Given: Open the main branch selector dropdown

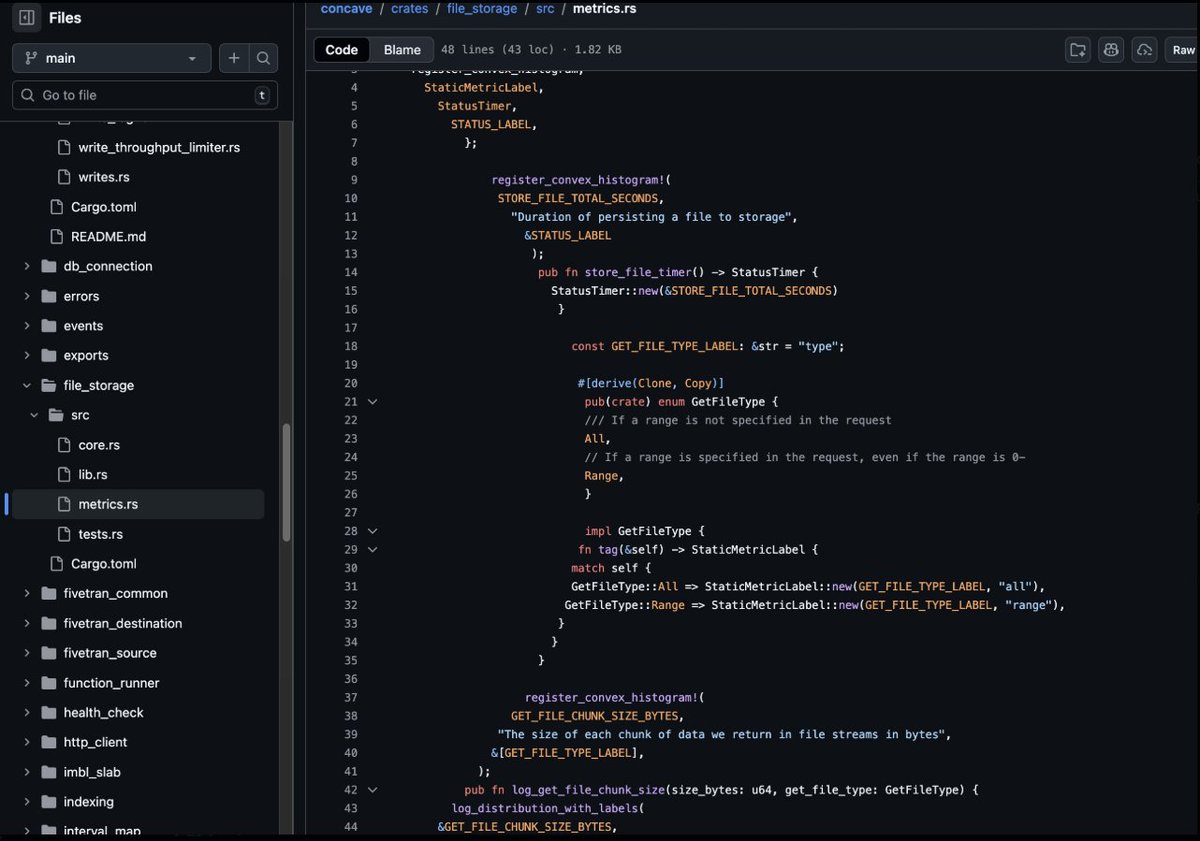Looking at the screenshot, I should [112, 58].
